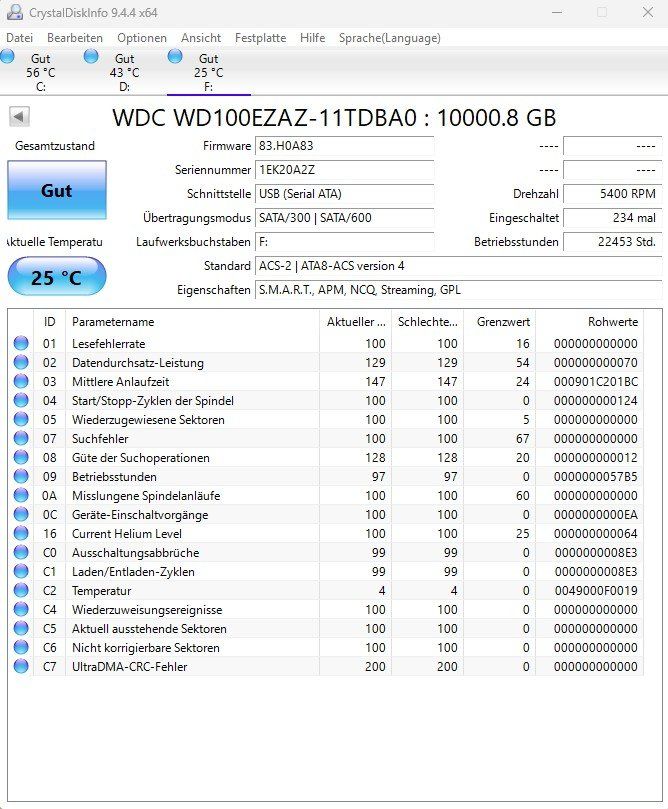Click raw value 000000000064 for Helium Level
The width and height of the screenshot is (668, 809).
[x=596, y=533]
